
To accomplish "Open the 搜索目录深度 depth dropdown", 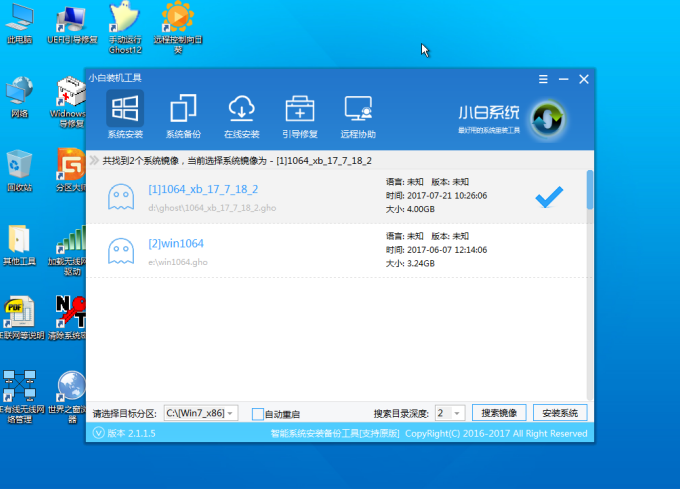I will point(457,413).
